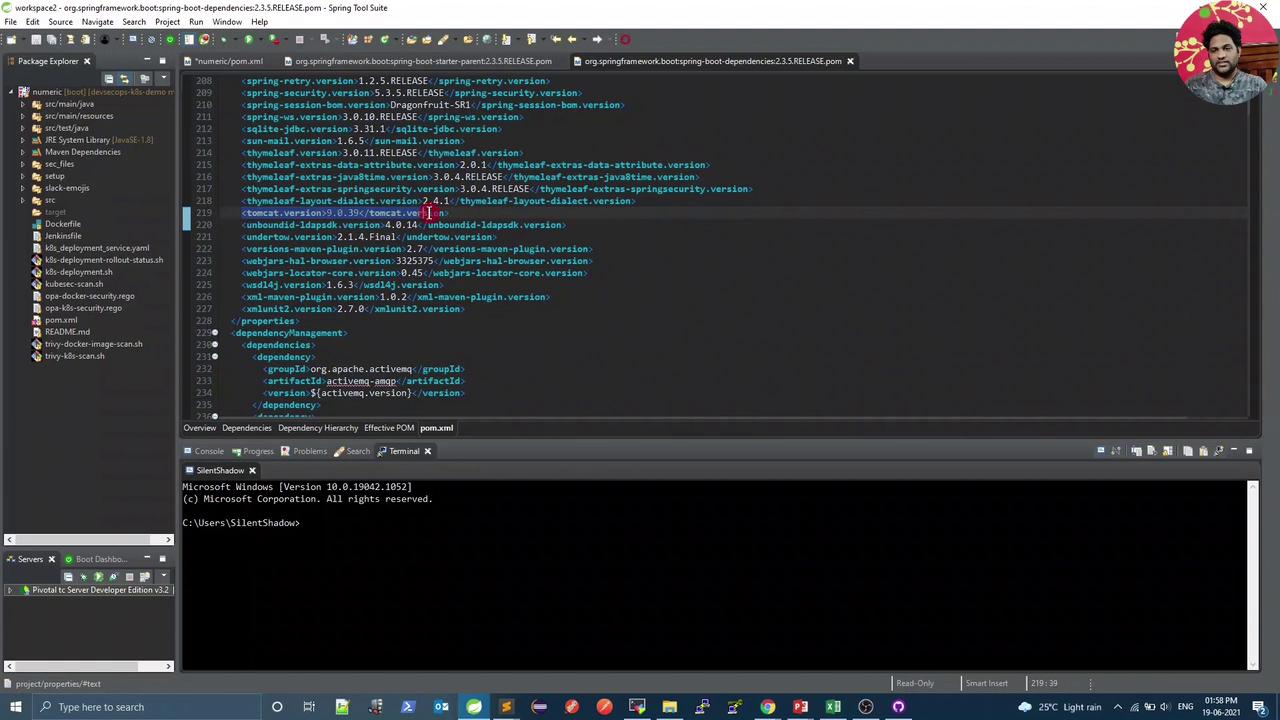
Task: Open the Progress view tab
Action: pyautogui.click(x=251, y=451)
